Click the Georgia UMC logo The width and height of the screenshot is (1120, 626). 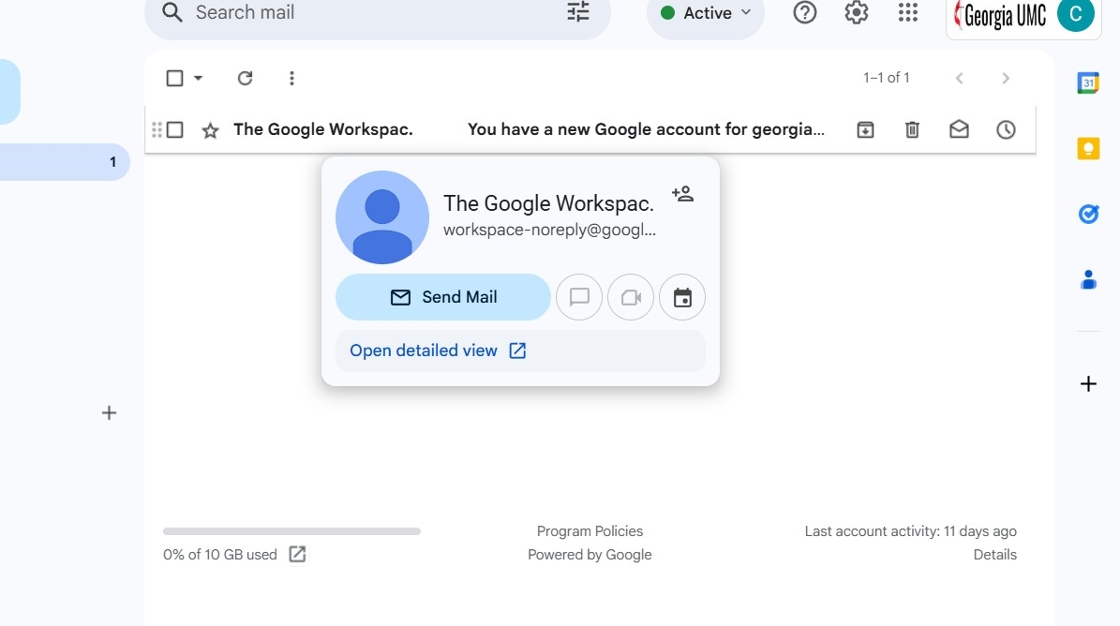coord(999,16)
